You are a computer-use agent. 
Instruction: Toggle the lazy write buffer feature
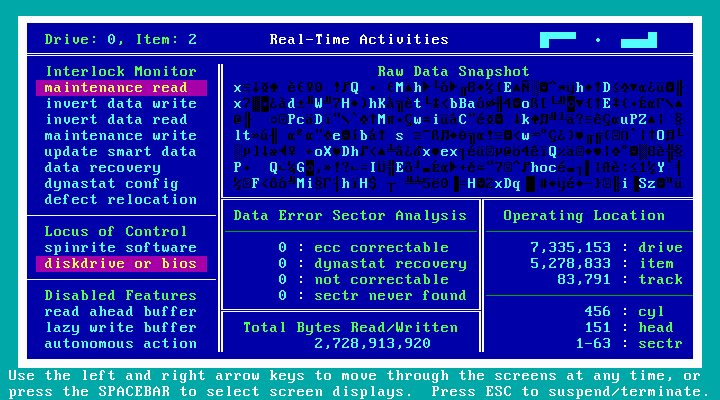click(x=121, y=327)
